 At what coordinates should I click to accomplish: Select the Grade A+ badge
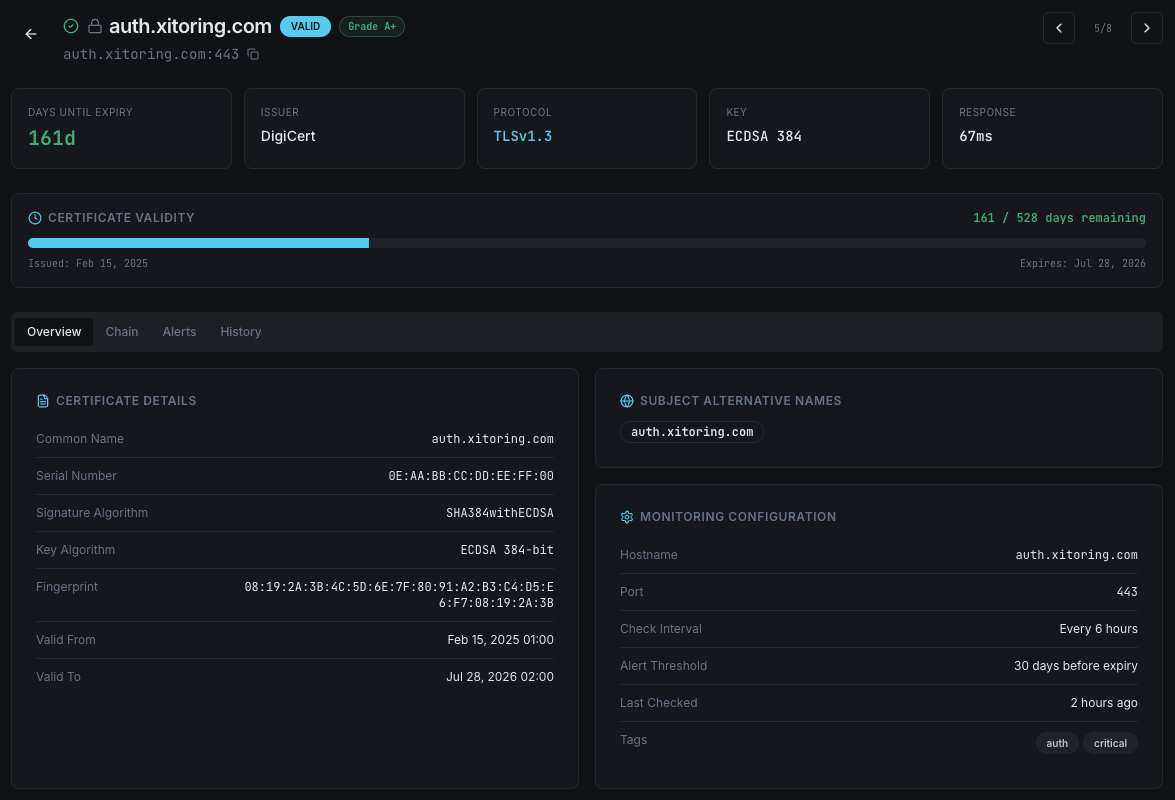tap(371, 26)
